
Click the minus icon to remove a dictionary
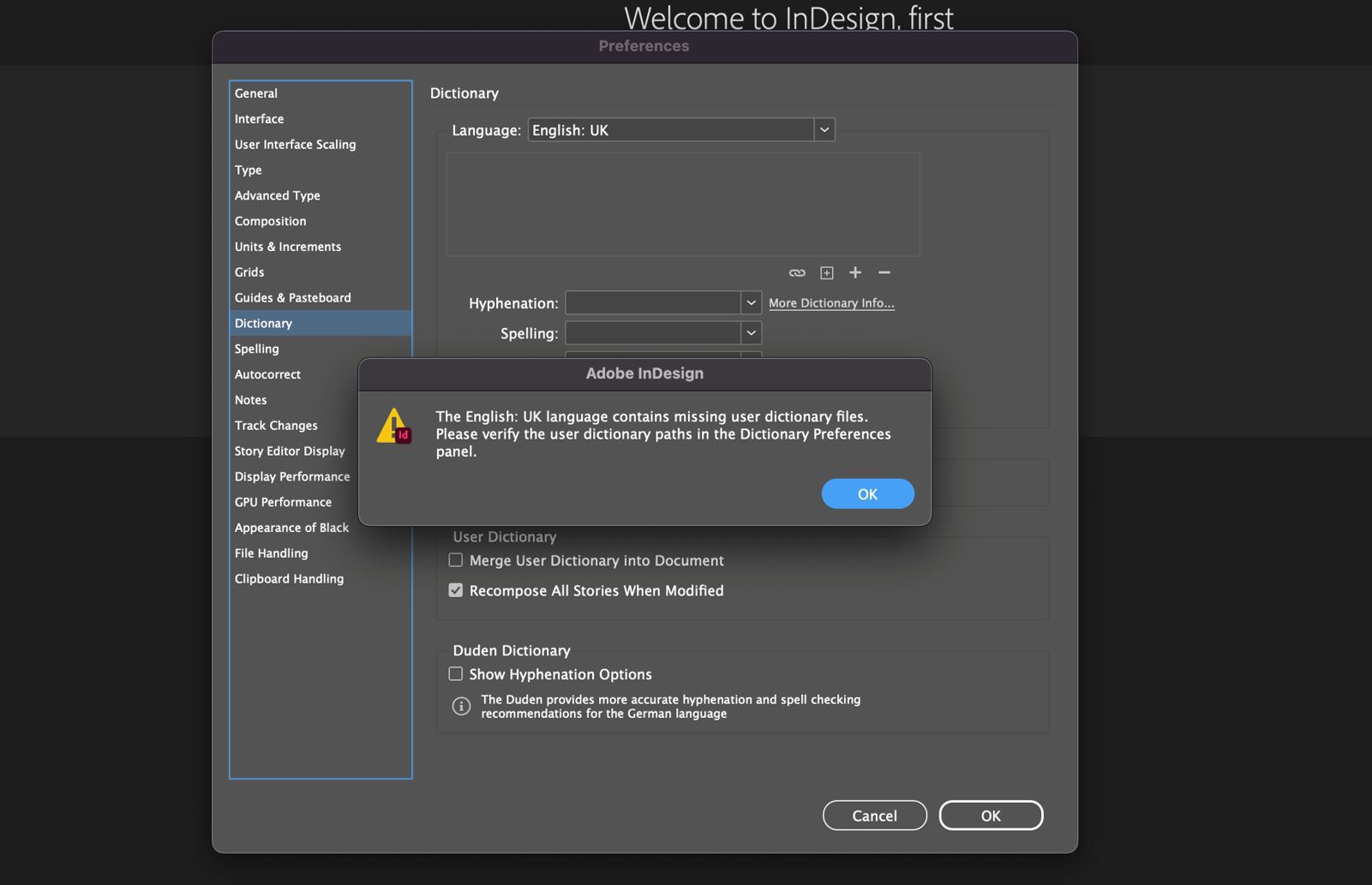tap(884, 272)
